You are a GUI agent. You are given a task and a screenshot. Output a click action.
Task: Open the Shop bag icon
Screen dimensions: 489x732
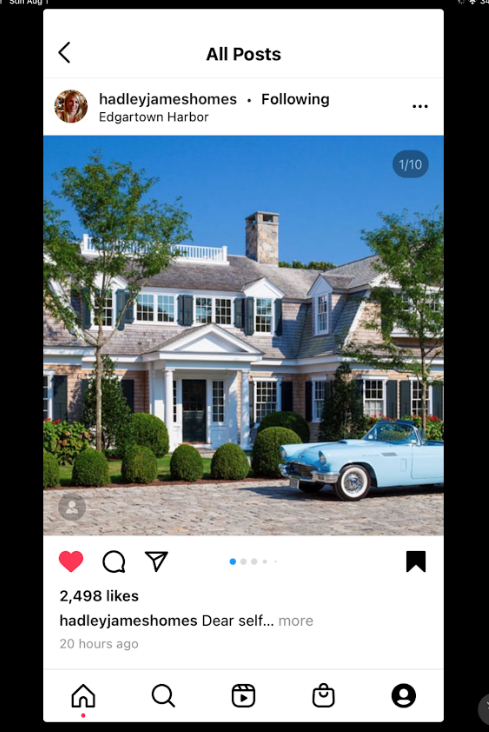(323, 696)
